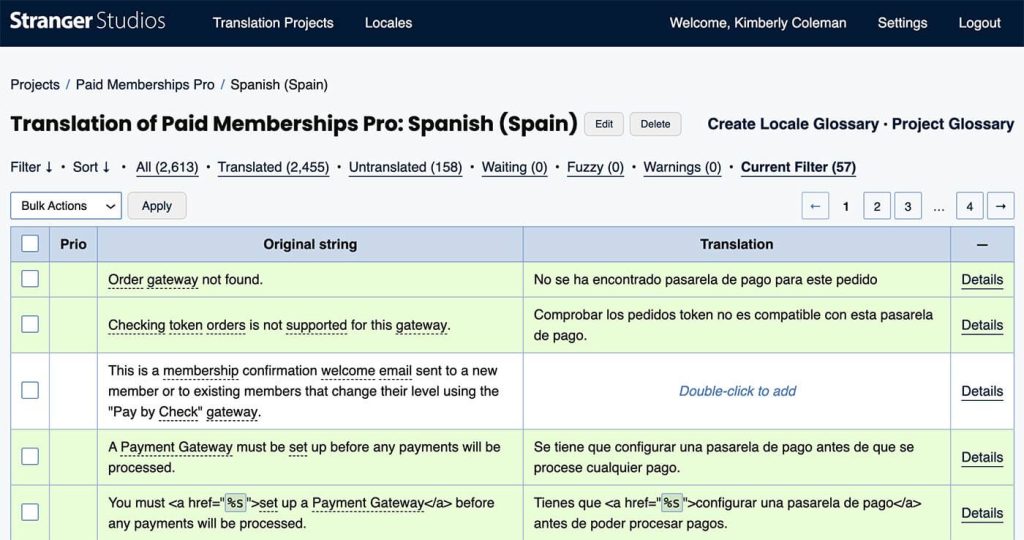The height and width of the screenshot is (540, 1024).
Task: Select checkbox for 'Checking token orders' row
Action: (x=30, y=324)
